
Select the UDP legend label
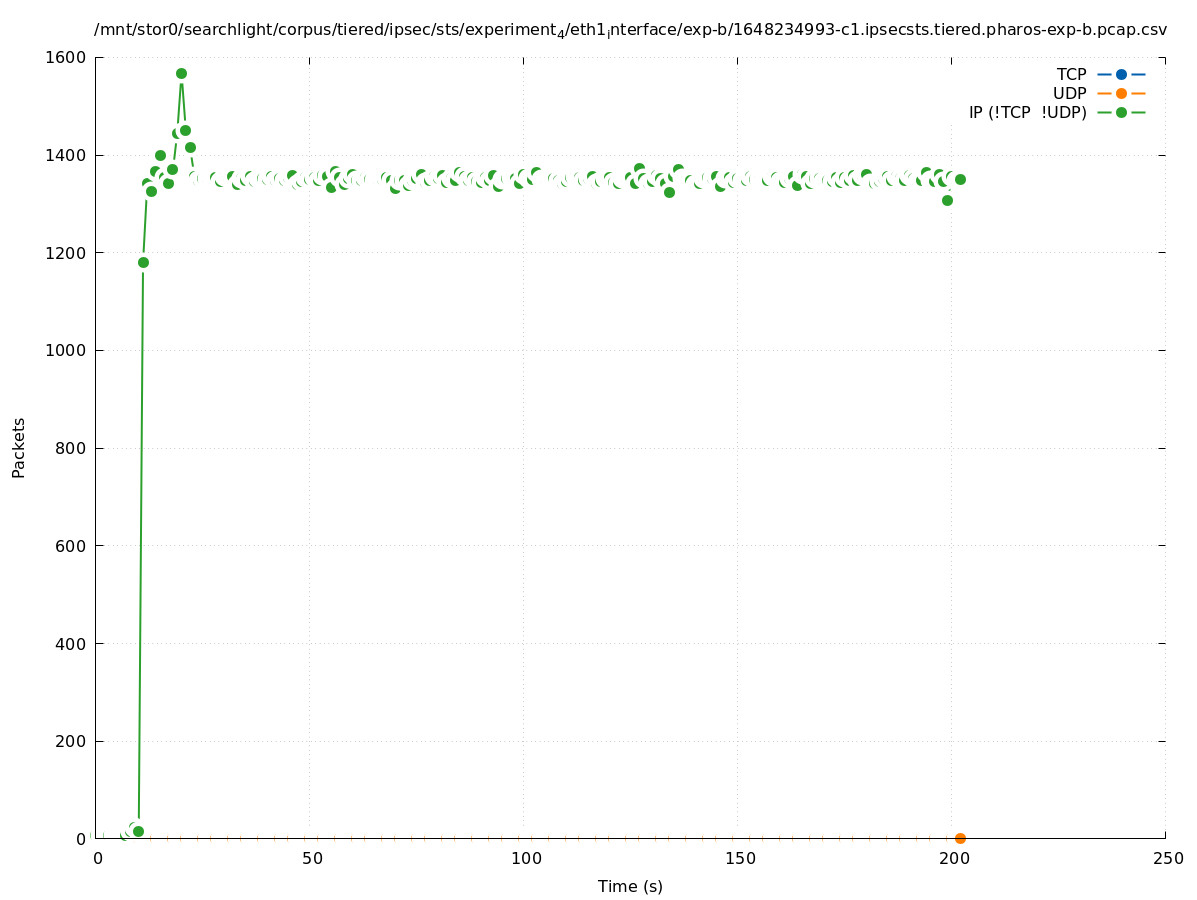(x=1069, y=94)
